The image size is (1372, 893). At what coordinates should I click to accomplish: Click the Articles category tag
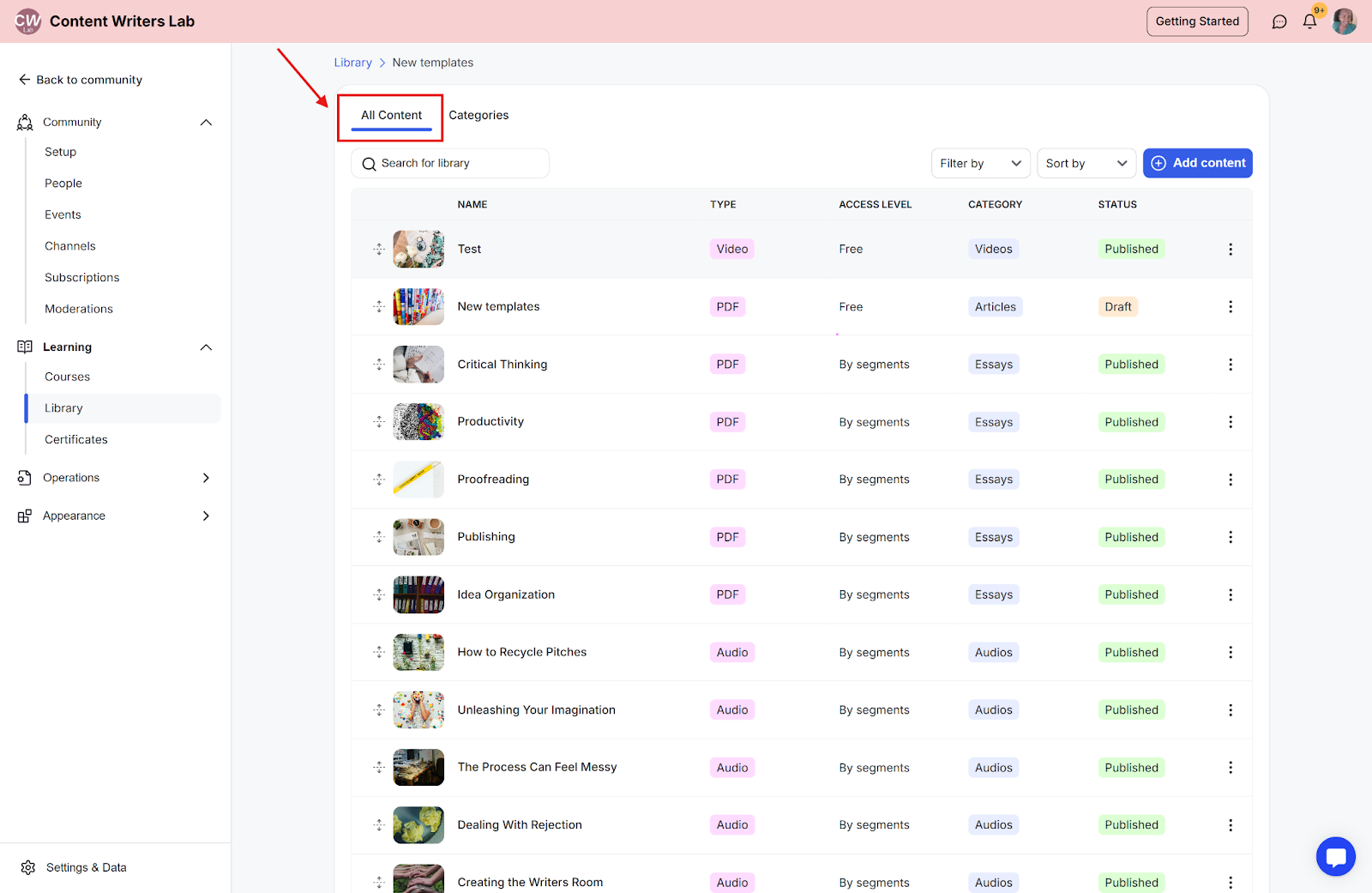(995, 307)
